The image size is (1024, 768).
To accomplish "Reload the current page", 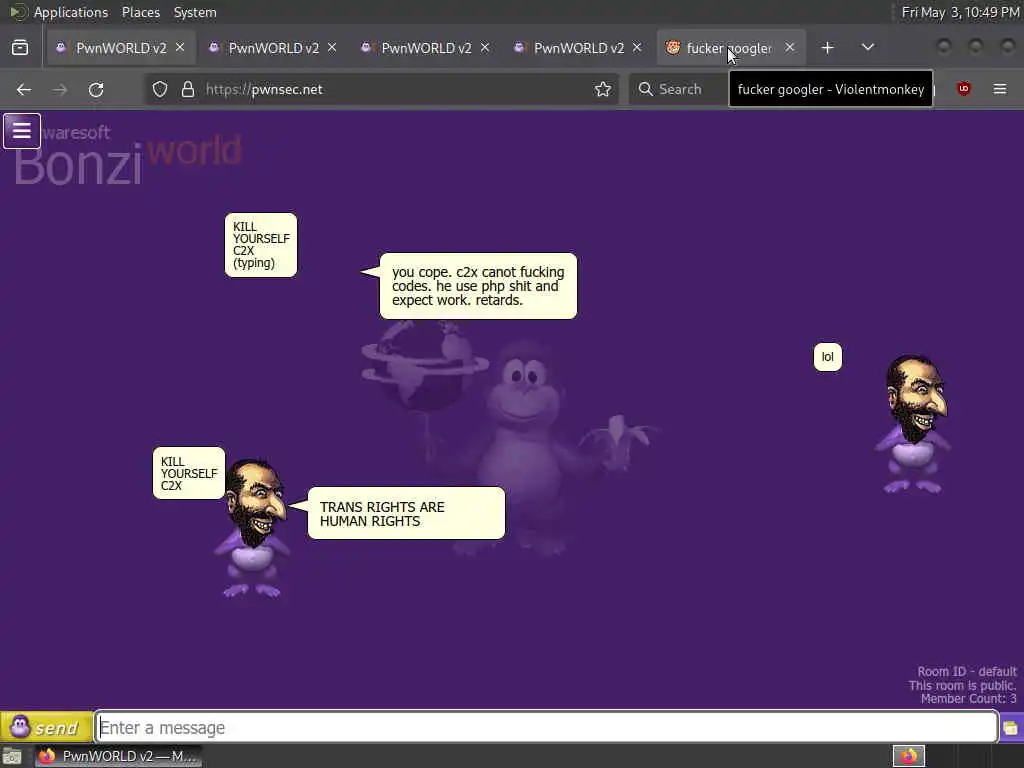I will click(x=96, y=89).
